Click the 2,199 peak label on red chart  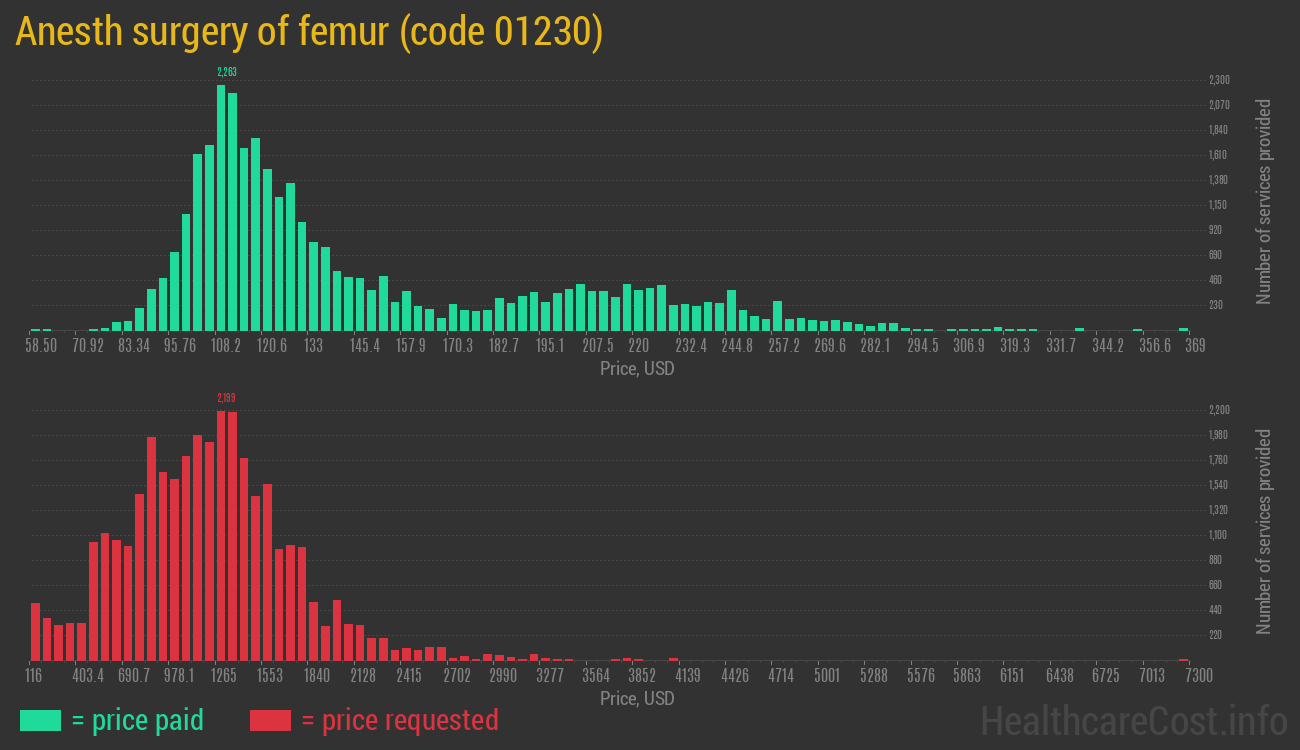(x=227, y=398)
